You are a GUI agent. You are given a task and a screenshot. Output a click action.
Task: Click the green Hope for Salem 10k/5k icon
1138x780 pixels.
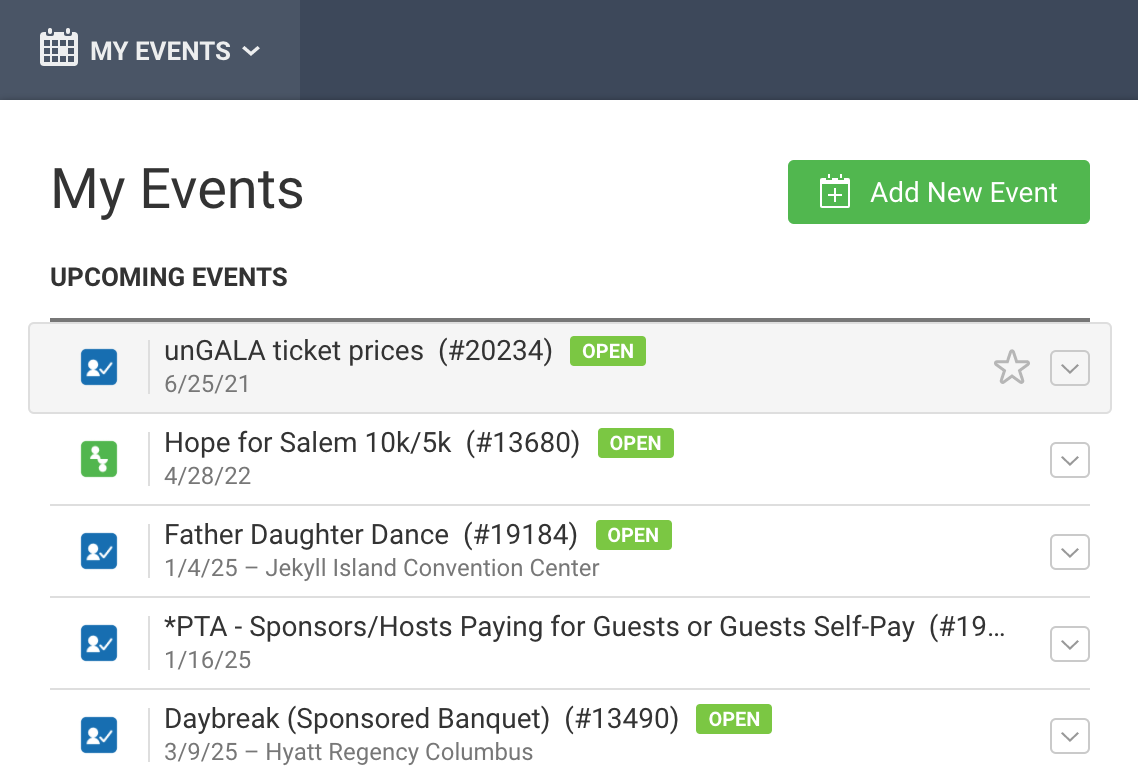click(x=99, y=459)
